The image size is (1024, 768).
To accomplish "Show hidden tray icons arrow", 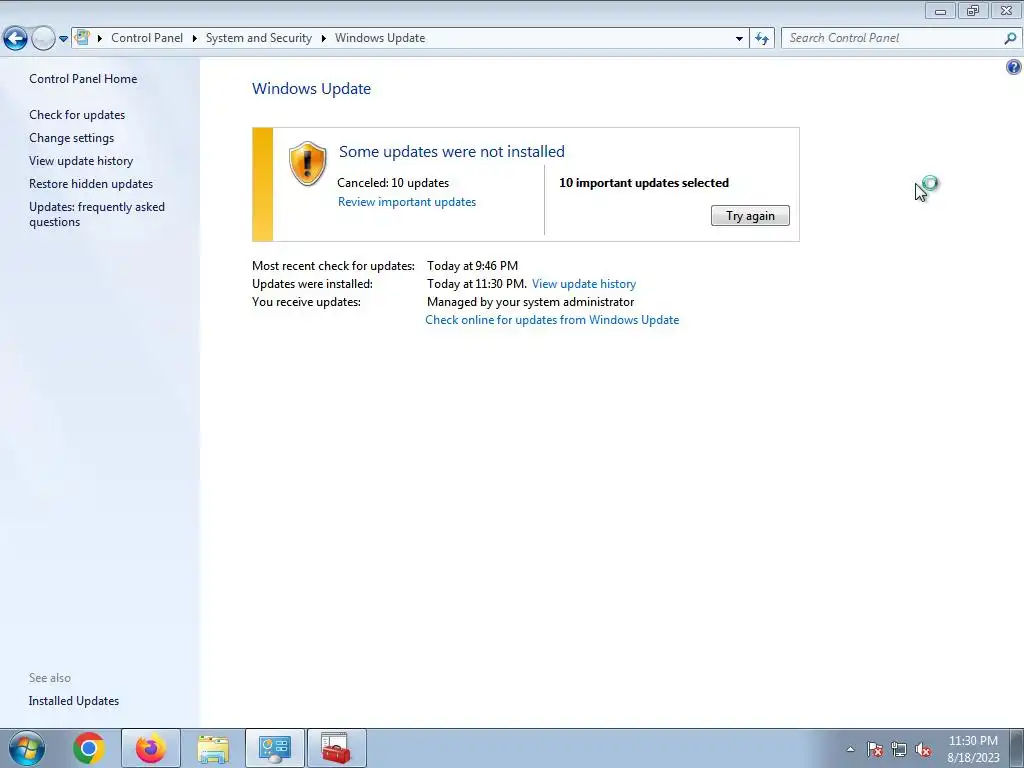I will click(850, 749).
